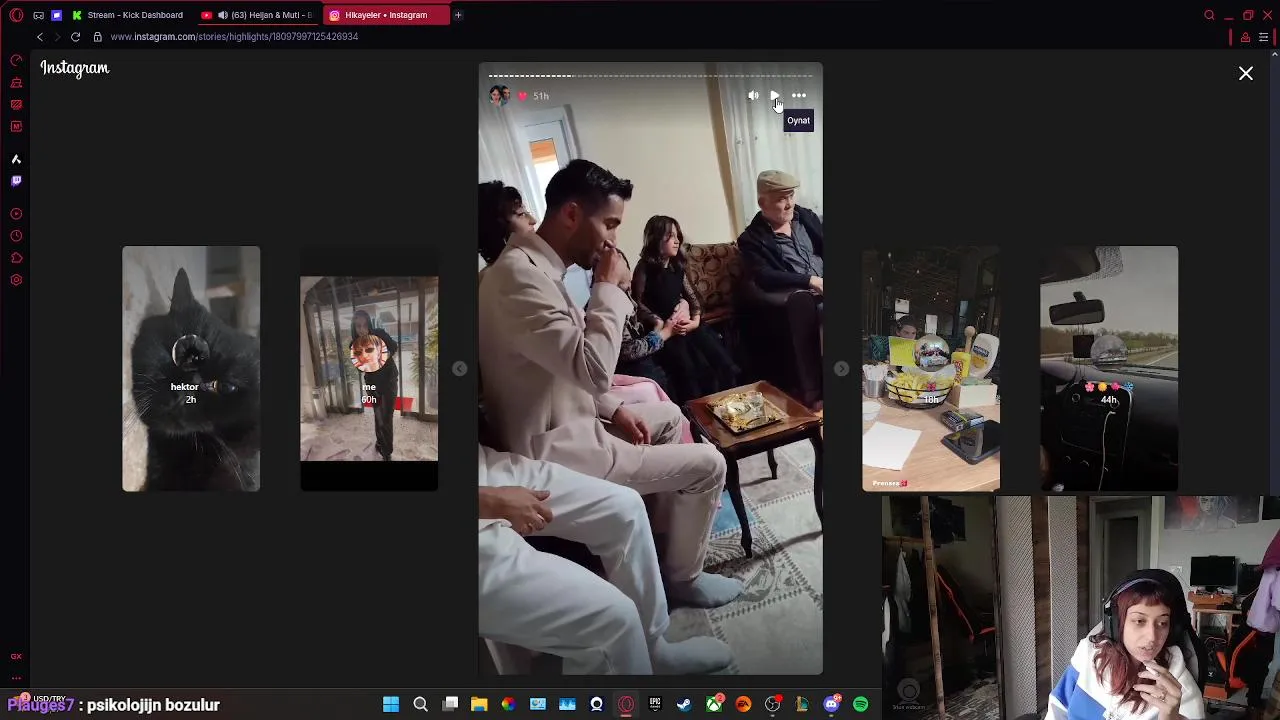Advance to the next story with right arrow
Screen dimensions: 1280x720
tap(841, 369)
